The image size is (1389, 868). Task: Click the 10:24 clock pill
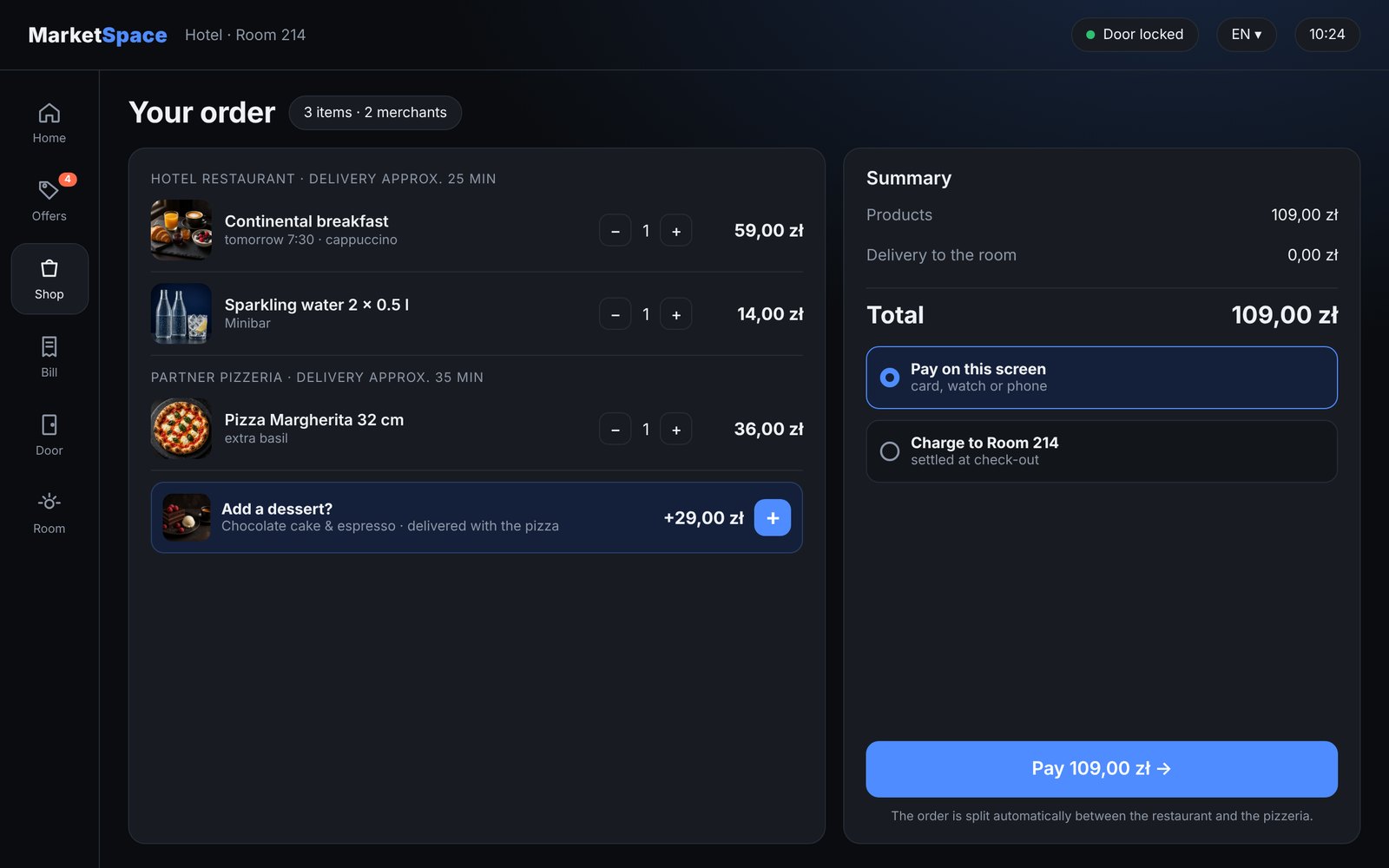coord(1326,35)
